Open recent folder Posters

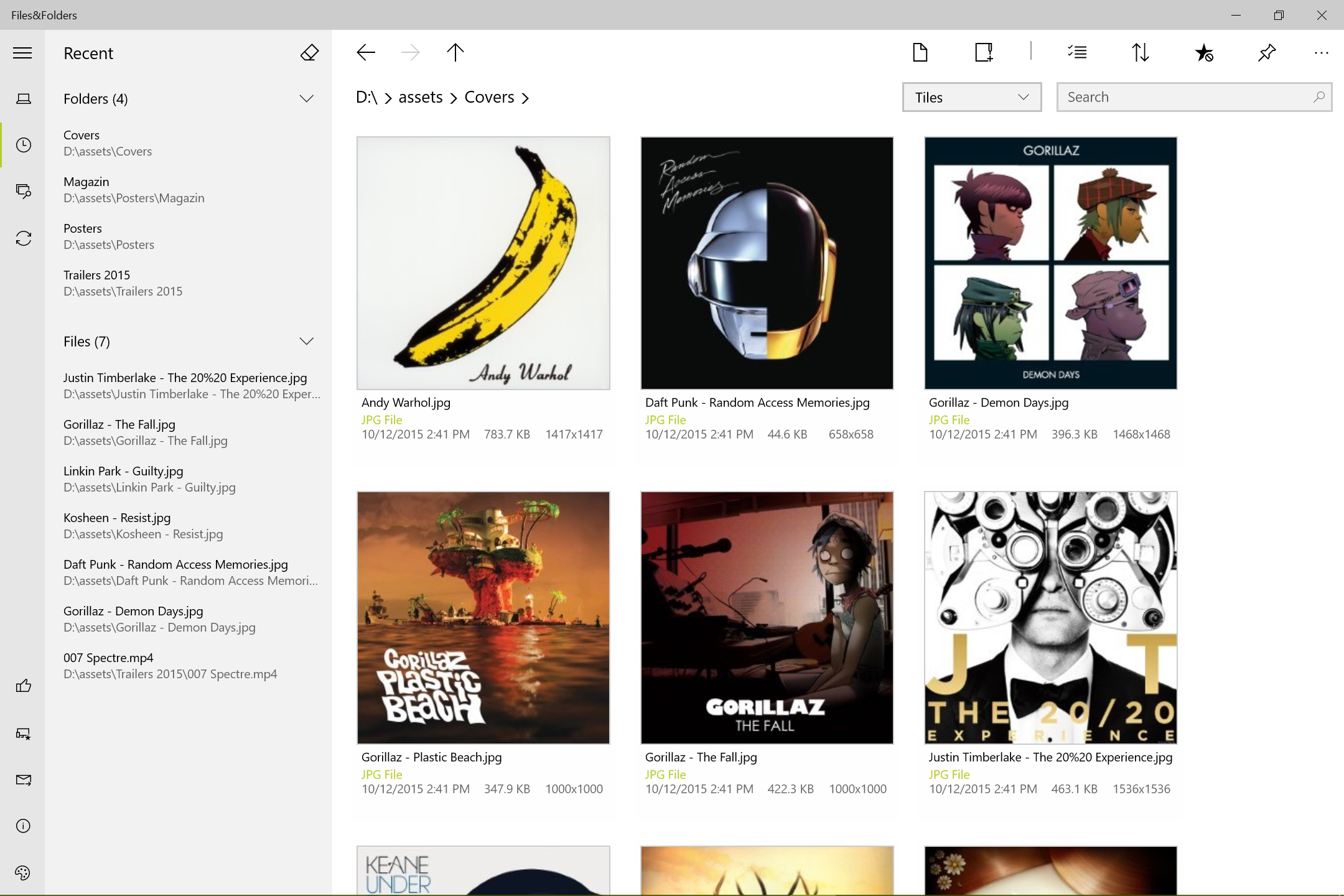189,236
